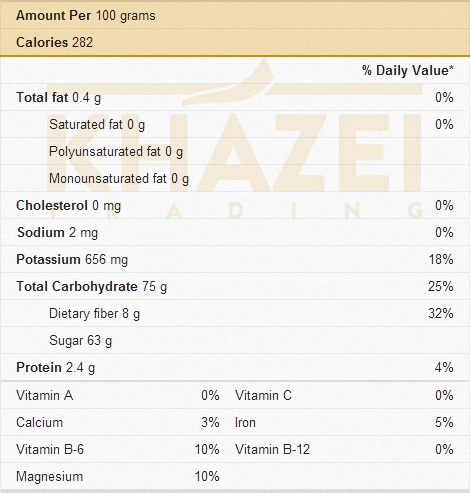The width and height of the screenshot is (470, 493).
Task: Click the % Daily Value* heading
Action: coord(408,70)
